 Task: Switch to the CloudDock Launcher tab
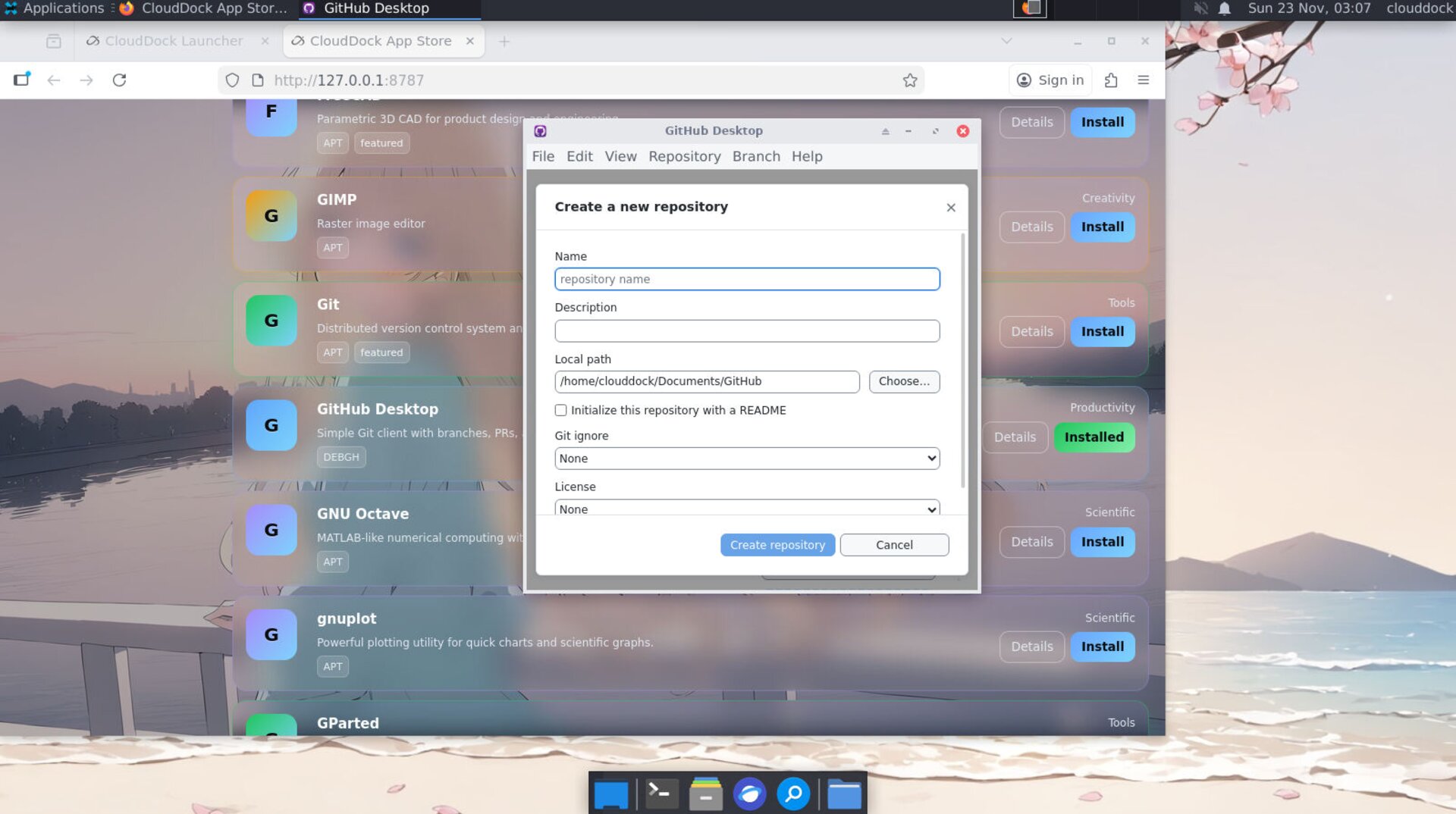pos(173,41)
